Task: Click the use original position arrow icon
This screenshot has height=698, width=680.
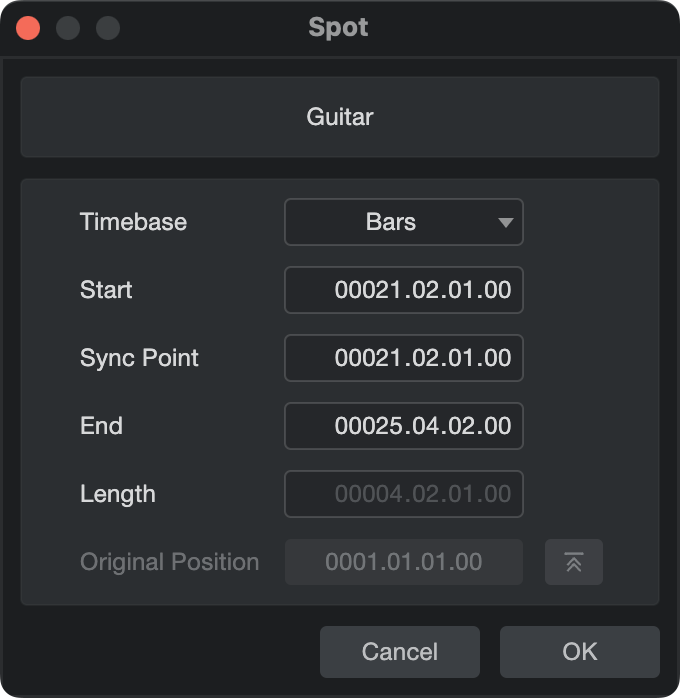Action: (574, 562)
